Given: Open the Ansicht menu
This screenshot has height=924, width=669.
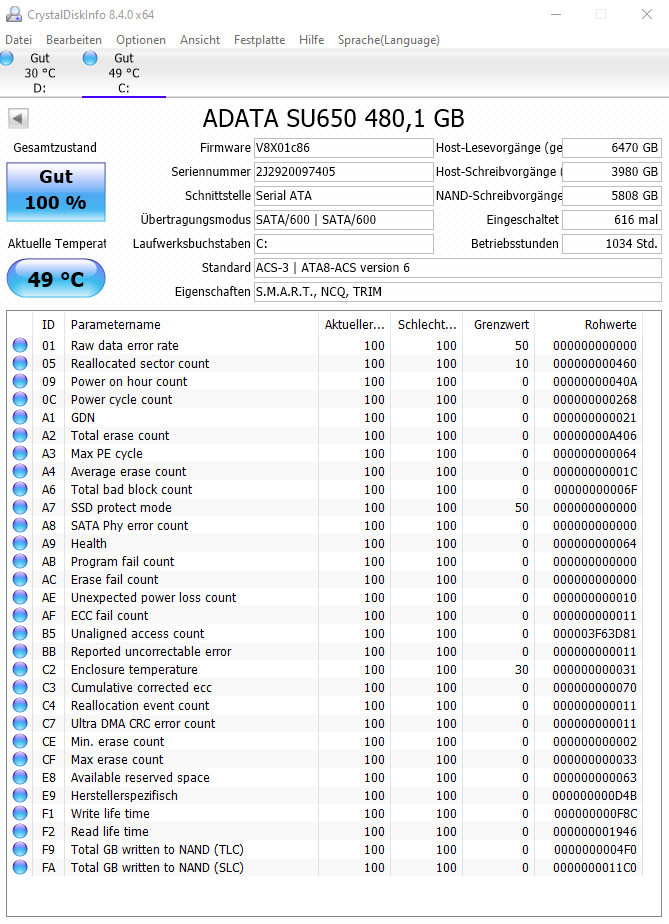Looking at the screenshot, I should pos(200,39).
